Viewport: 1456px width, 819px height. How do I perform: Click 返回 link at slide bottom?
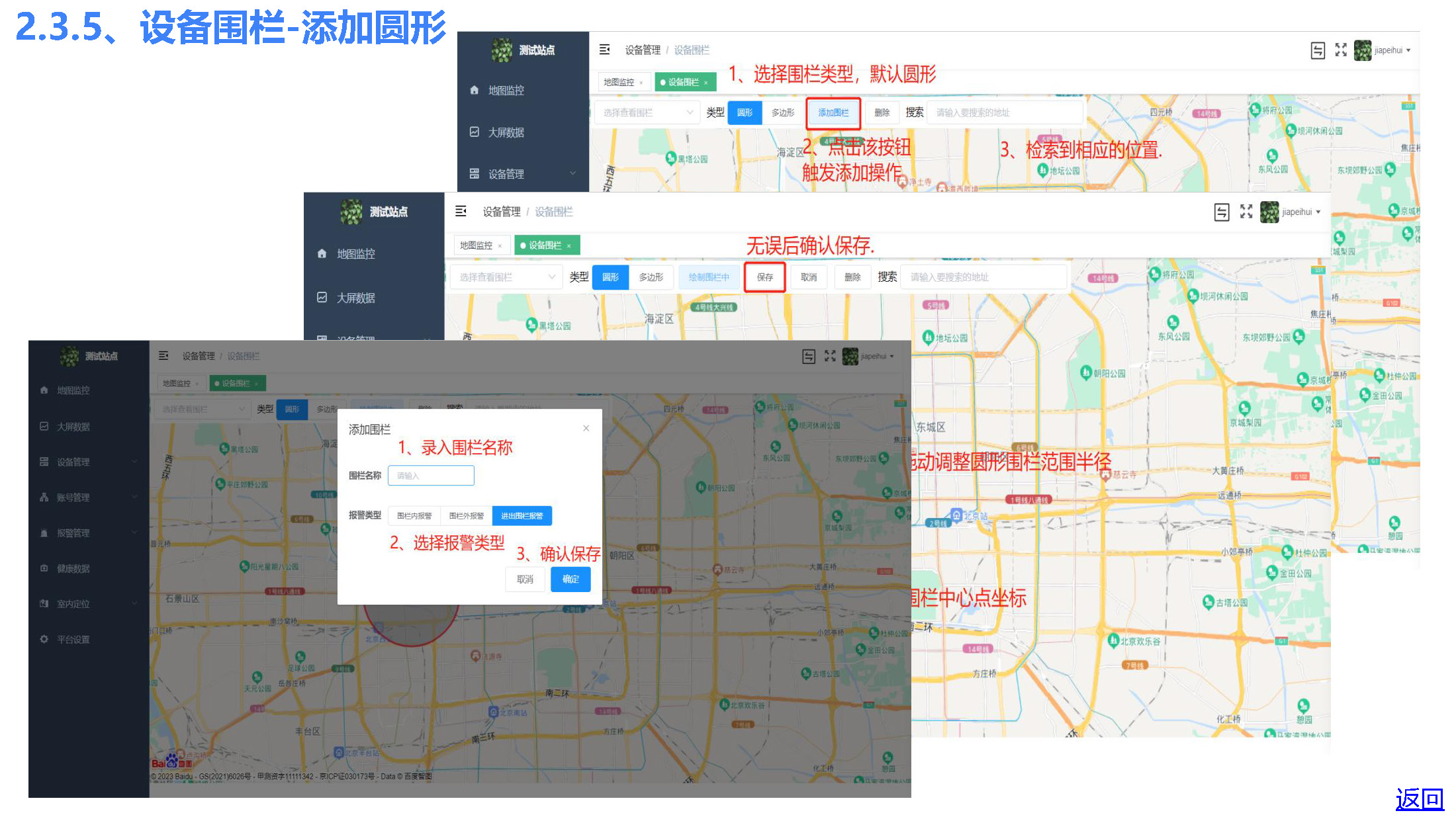point(1420,799)
